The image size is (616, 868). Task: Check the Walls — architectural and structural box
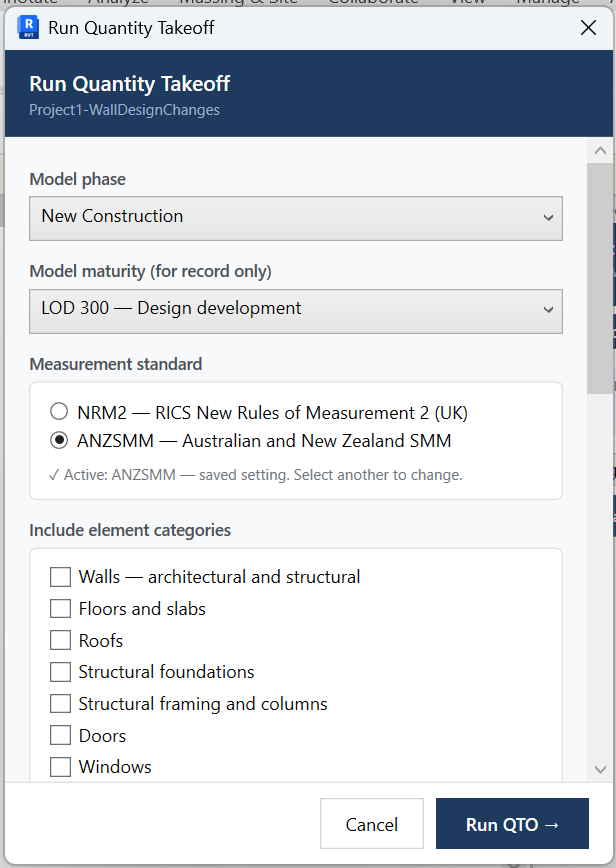click(x=60, y=577)
